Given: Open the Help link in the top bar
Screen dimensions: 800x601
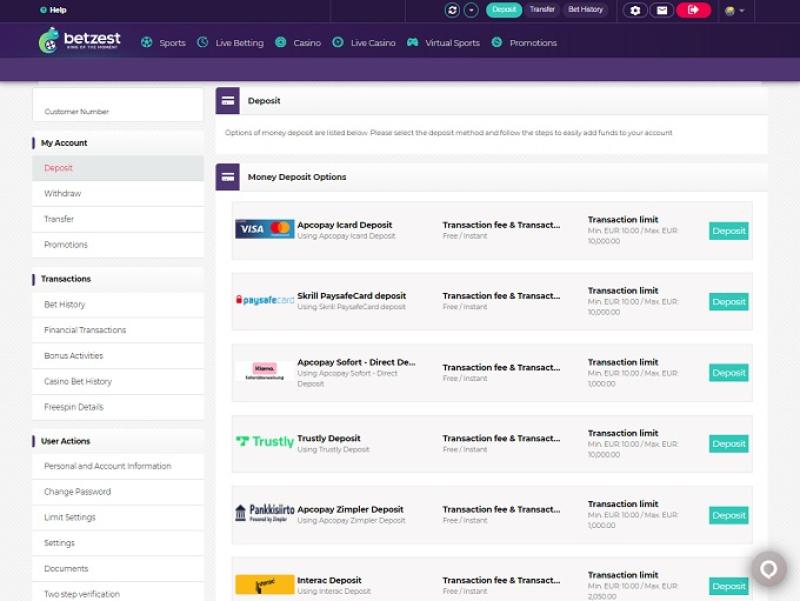Looking at the screenshot, I should click(53, 10).
